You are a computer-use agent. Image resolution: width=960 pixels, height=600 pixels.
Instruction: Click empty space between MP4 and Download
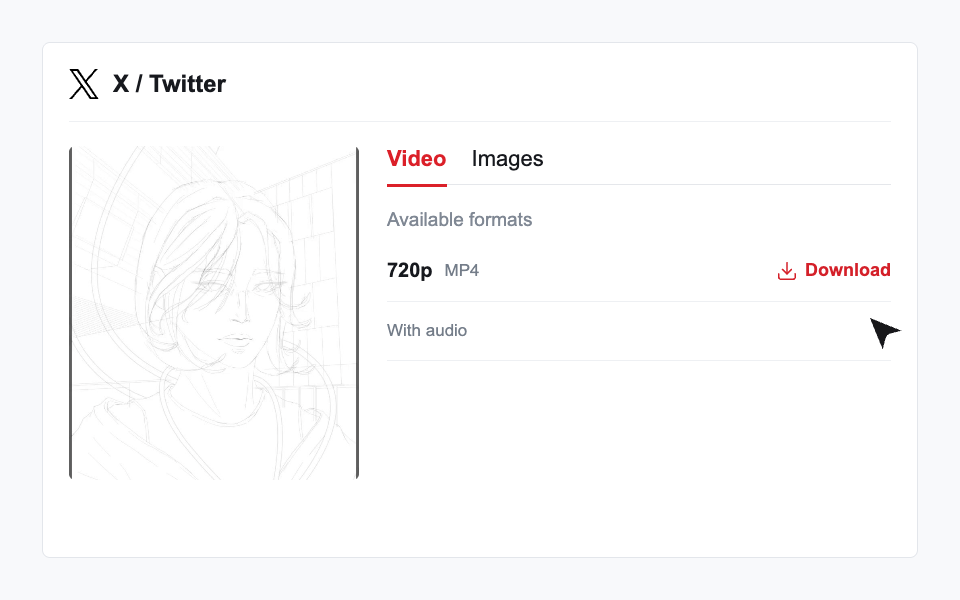pyautogui.click(x=628, y=270)
